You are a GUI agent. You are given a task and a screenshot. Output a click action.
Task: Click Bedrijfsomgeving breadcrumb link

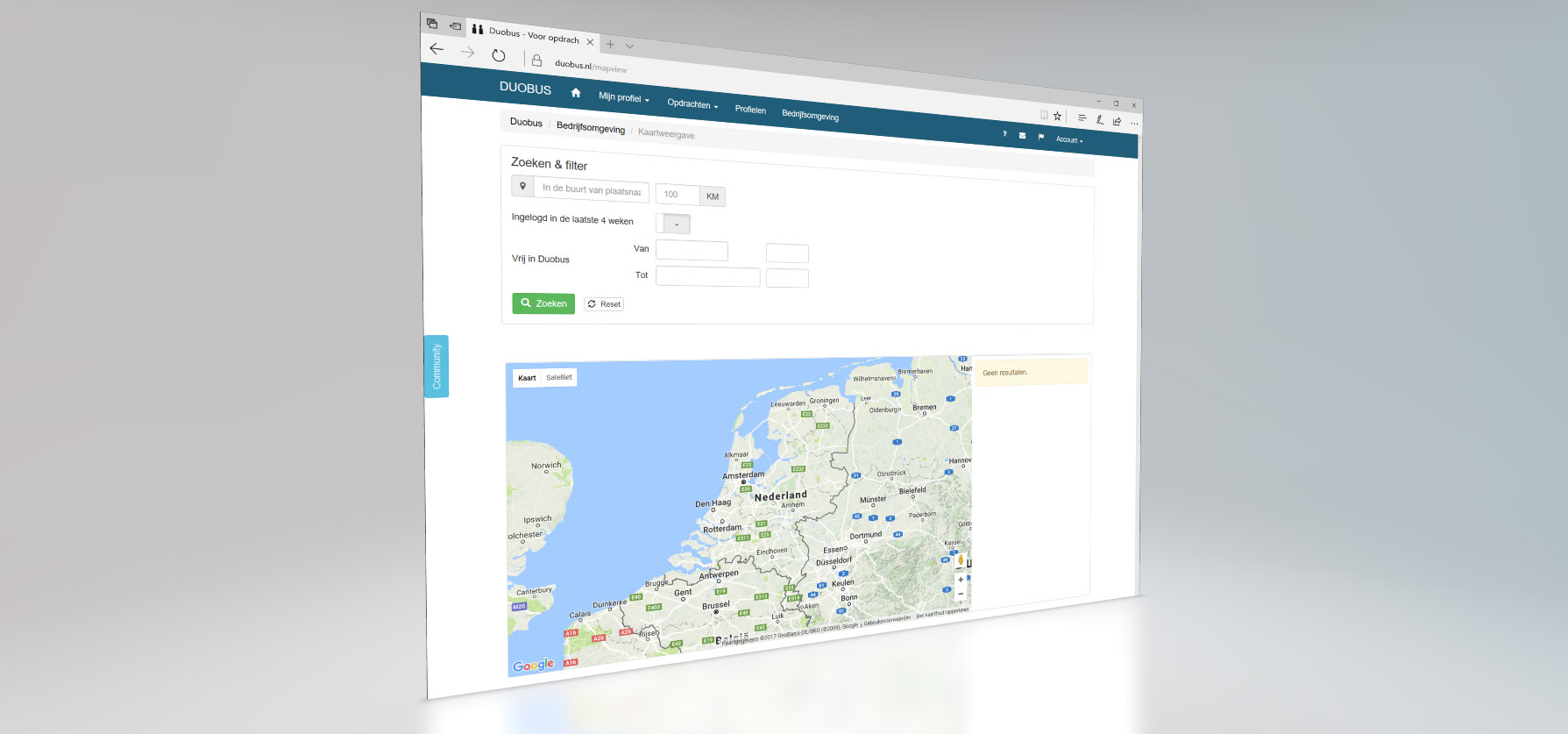coord(591,128)
